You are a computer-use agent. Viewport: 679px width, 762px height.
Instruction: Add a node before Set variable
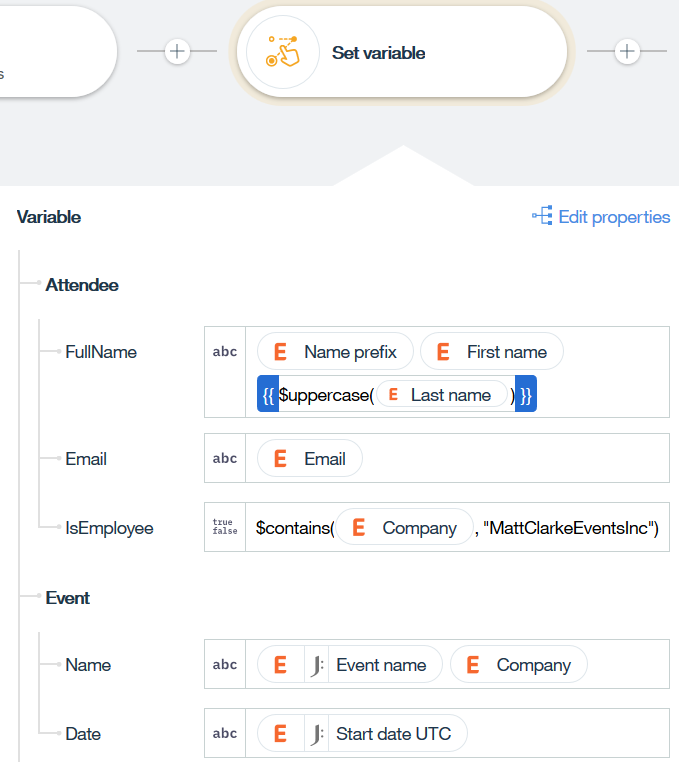(177, 52)
